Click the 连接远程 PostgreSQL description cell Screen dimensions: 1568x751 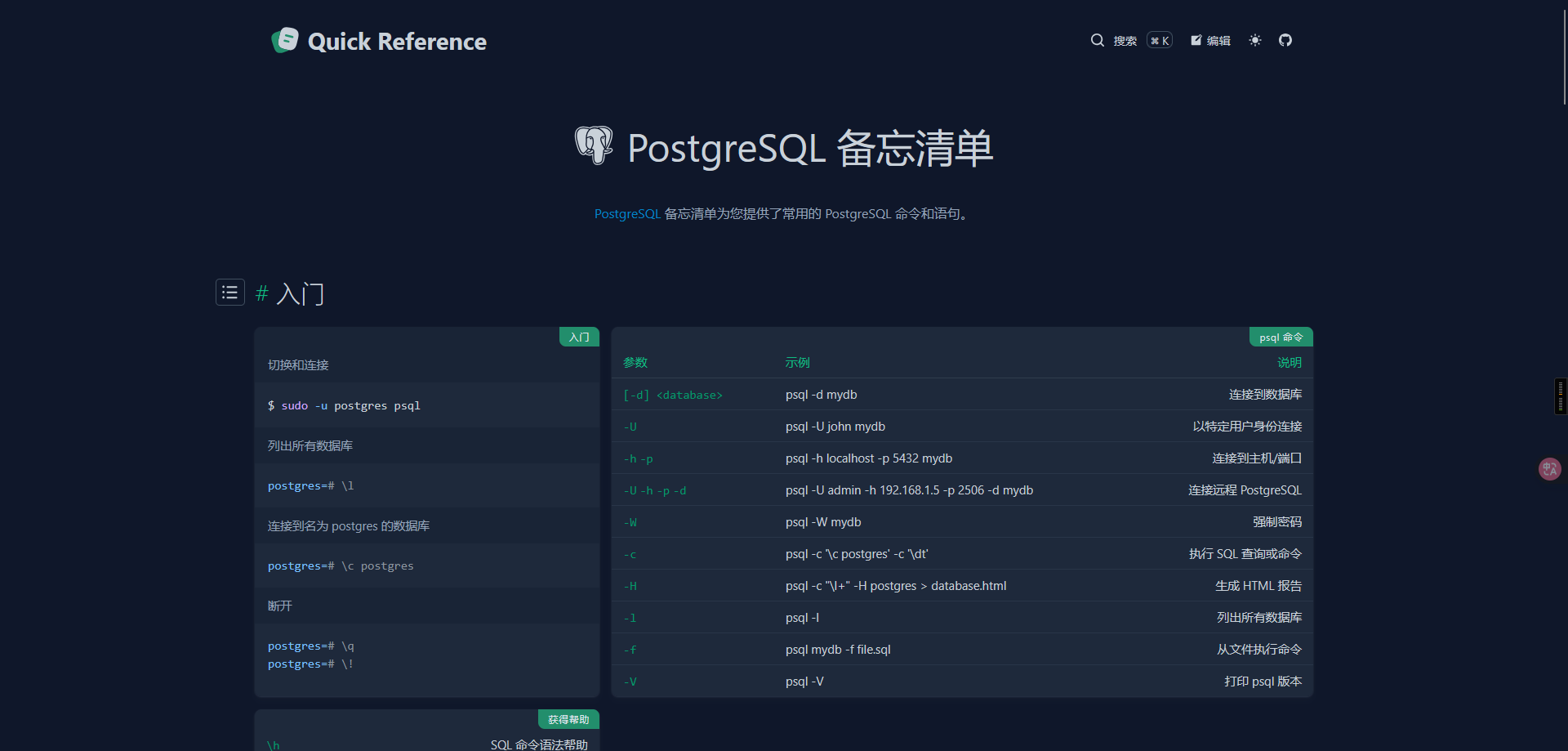point(1245,490)
